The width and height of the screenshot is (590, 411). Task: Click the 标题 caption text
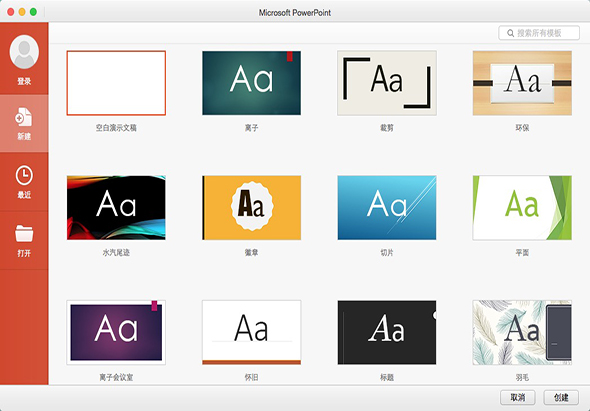point(387,377)
